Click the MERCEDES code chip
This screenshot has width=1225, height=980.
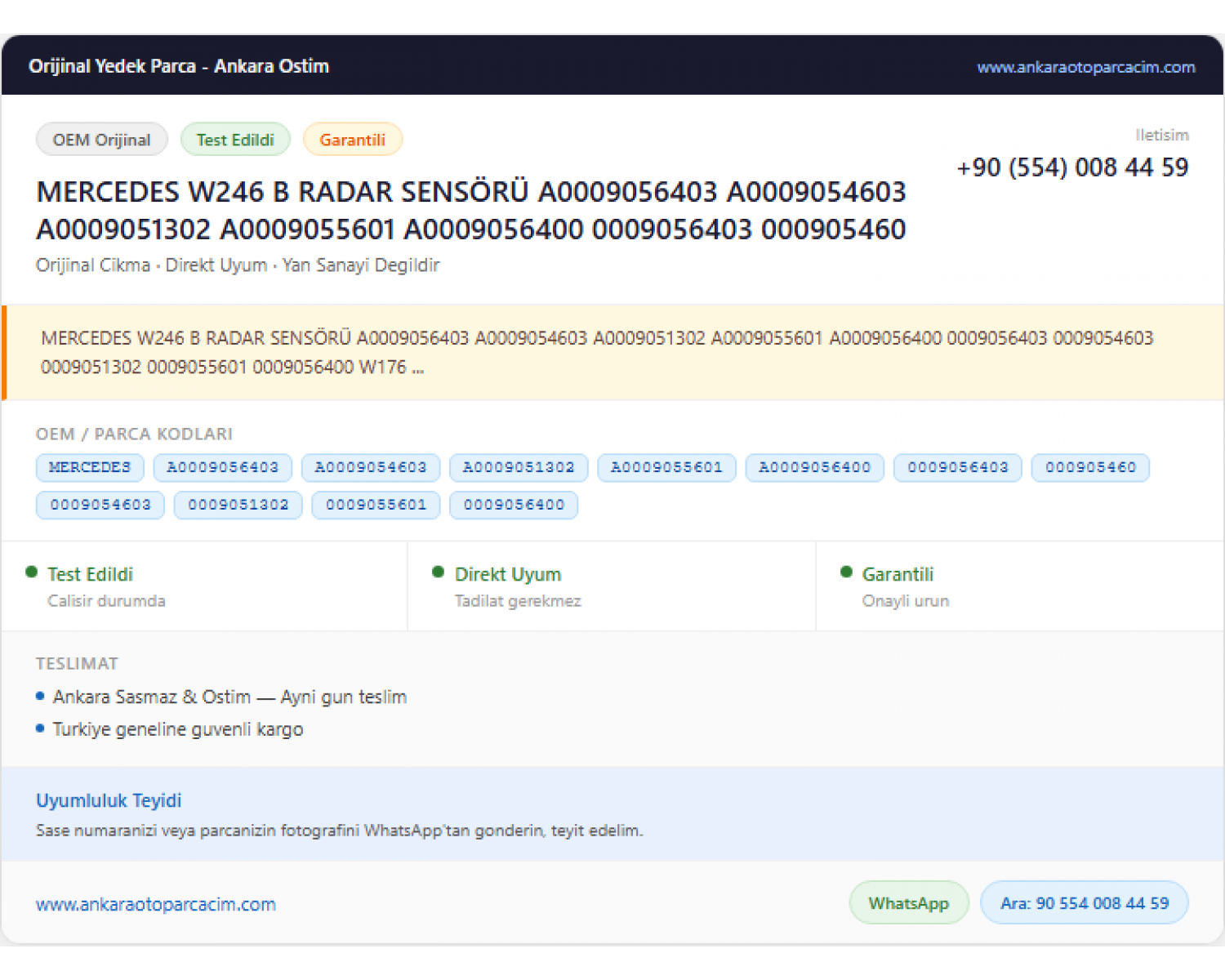(x=90, y=467)
